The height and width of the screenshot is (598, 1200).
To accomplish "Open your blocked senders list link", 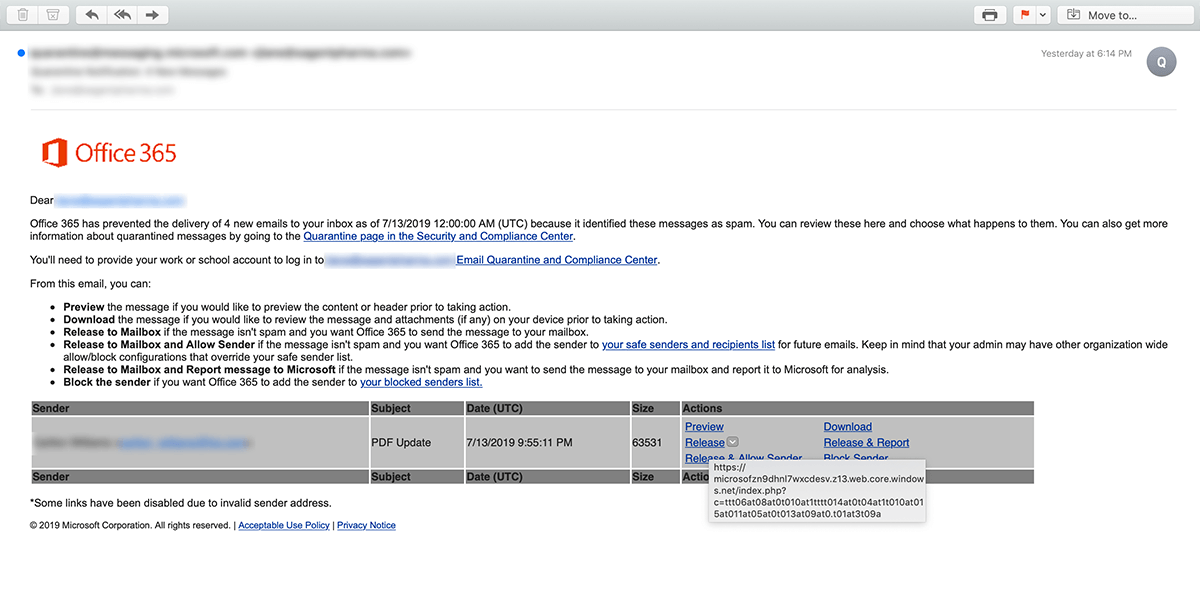I will [421, 382].
